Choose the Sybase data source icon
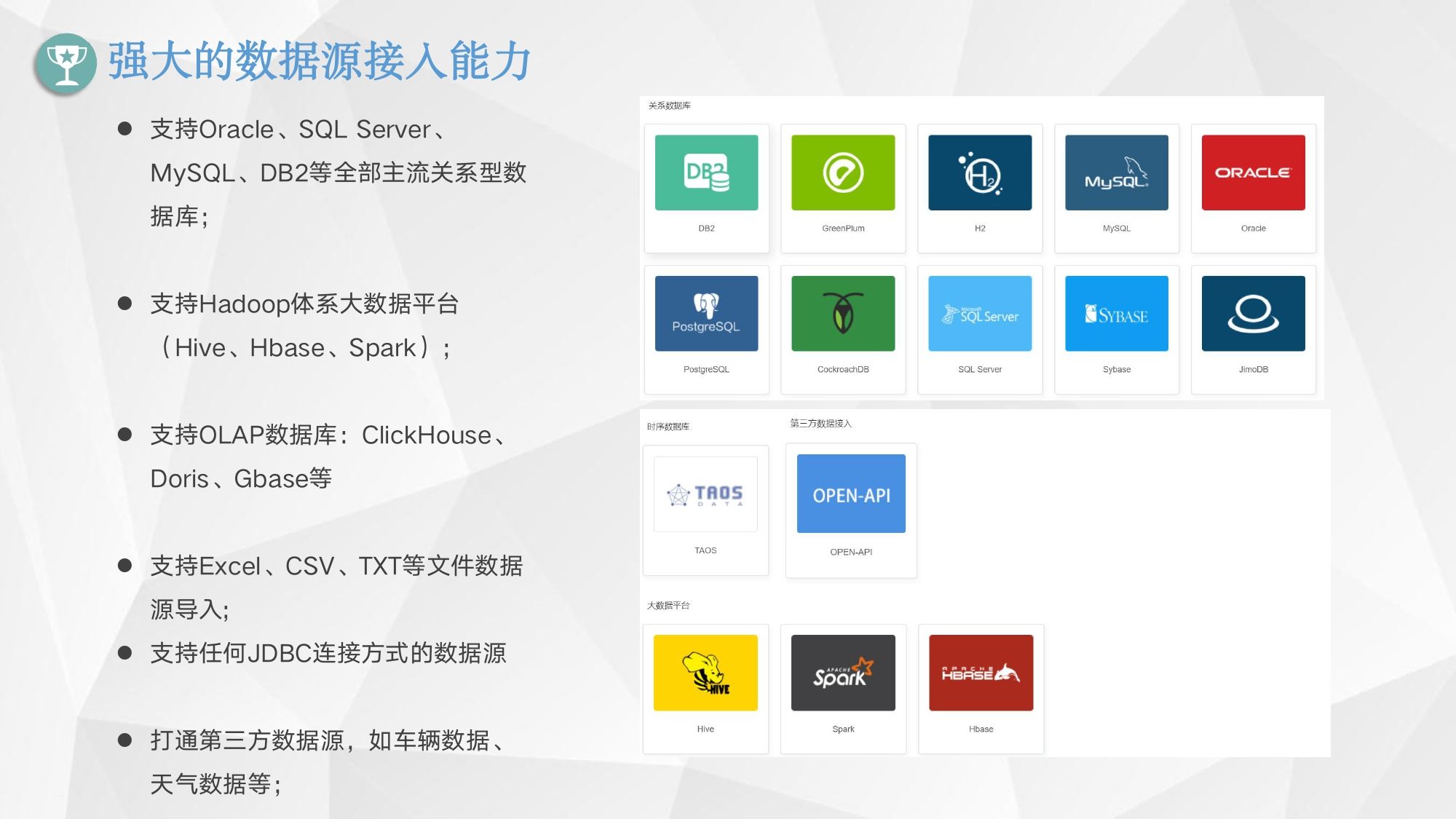This screenshot has width=1456, height=819. coord(1117,314)
